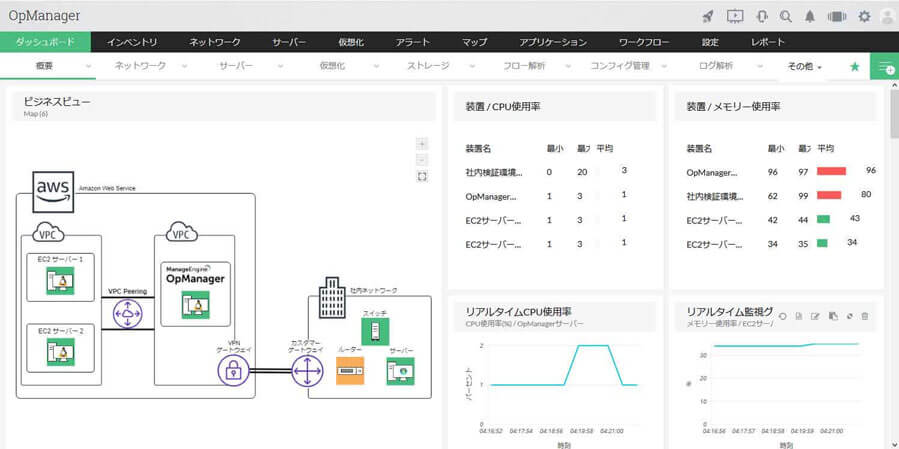Viewport: 899px width, 449px height.
Task: Click the green add-widget icon button
Action: tap(885, 67)
